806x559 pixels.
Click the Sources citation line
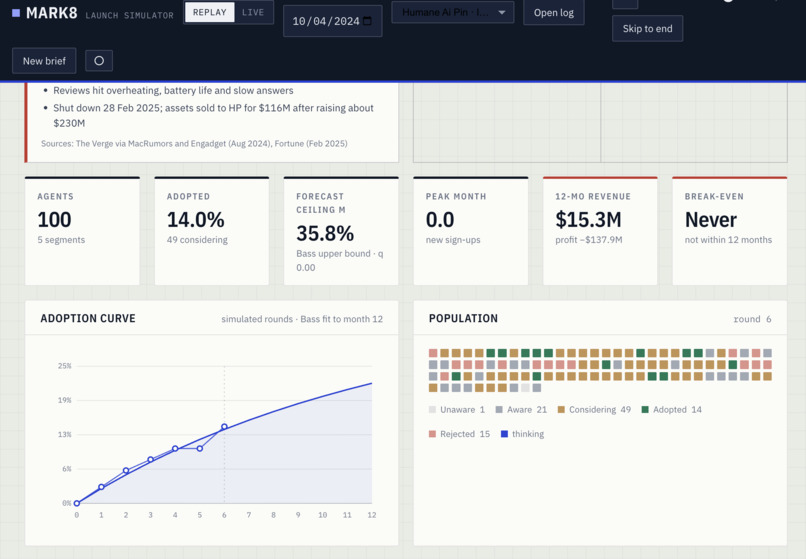194,143
